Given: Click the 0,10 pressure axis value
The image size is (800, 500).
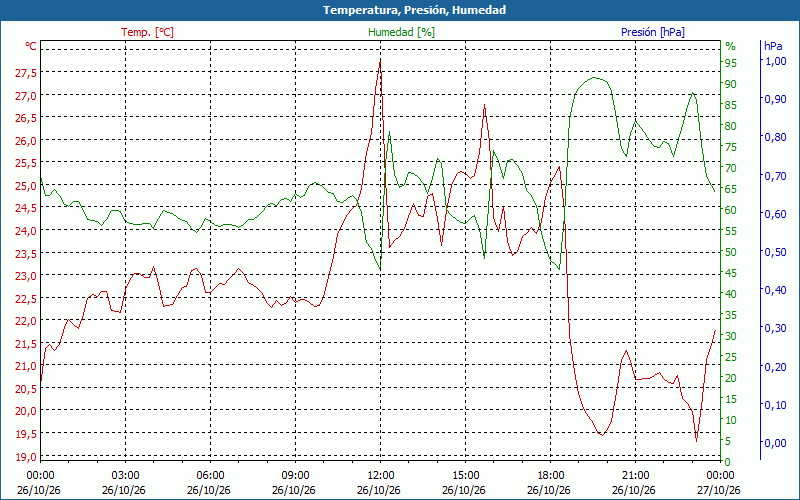Looking at the screenshot, I should click(776, 405).
